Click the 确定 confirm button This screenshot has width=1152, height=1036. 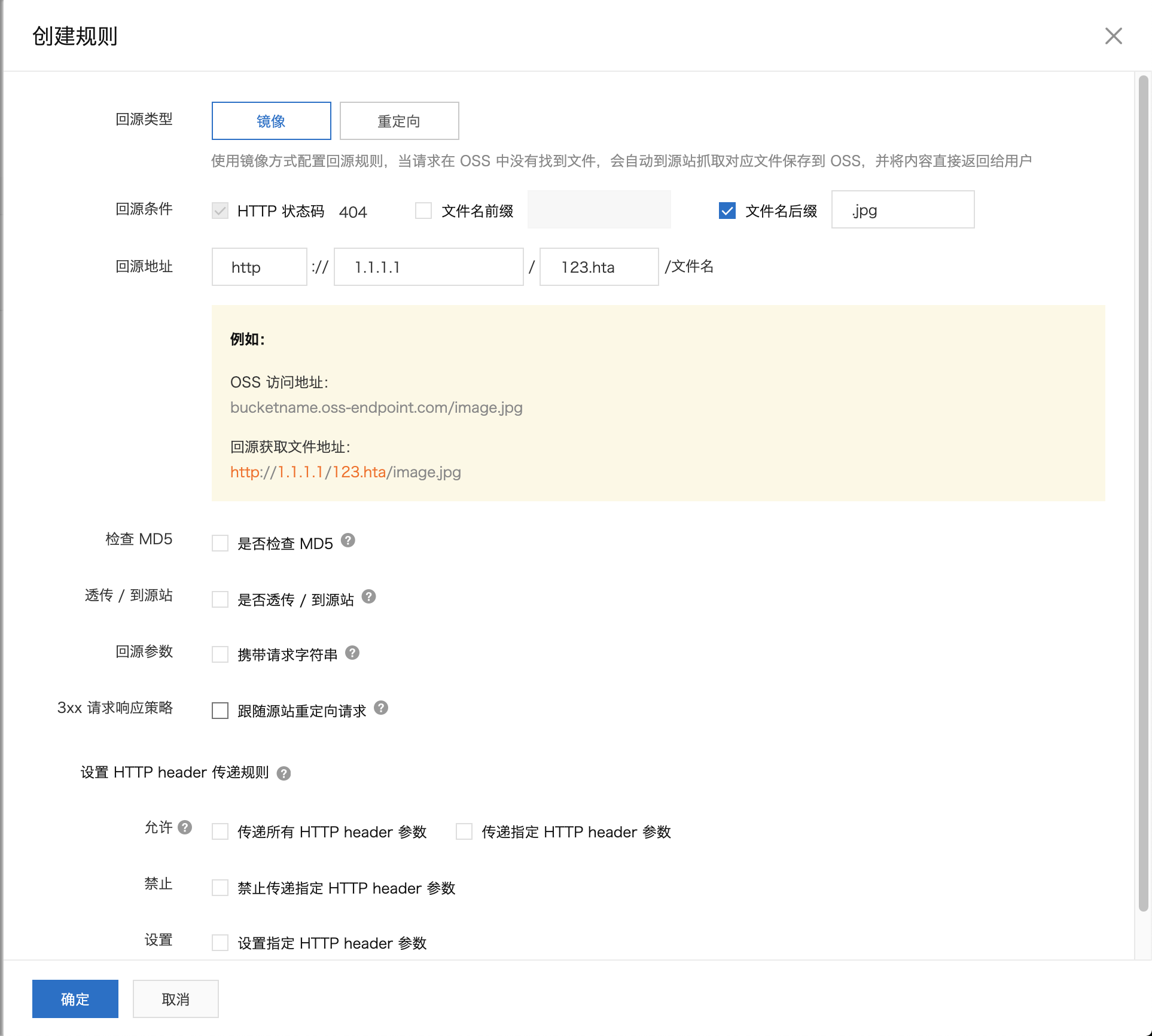(x=75, y=999)
